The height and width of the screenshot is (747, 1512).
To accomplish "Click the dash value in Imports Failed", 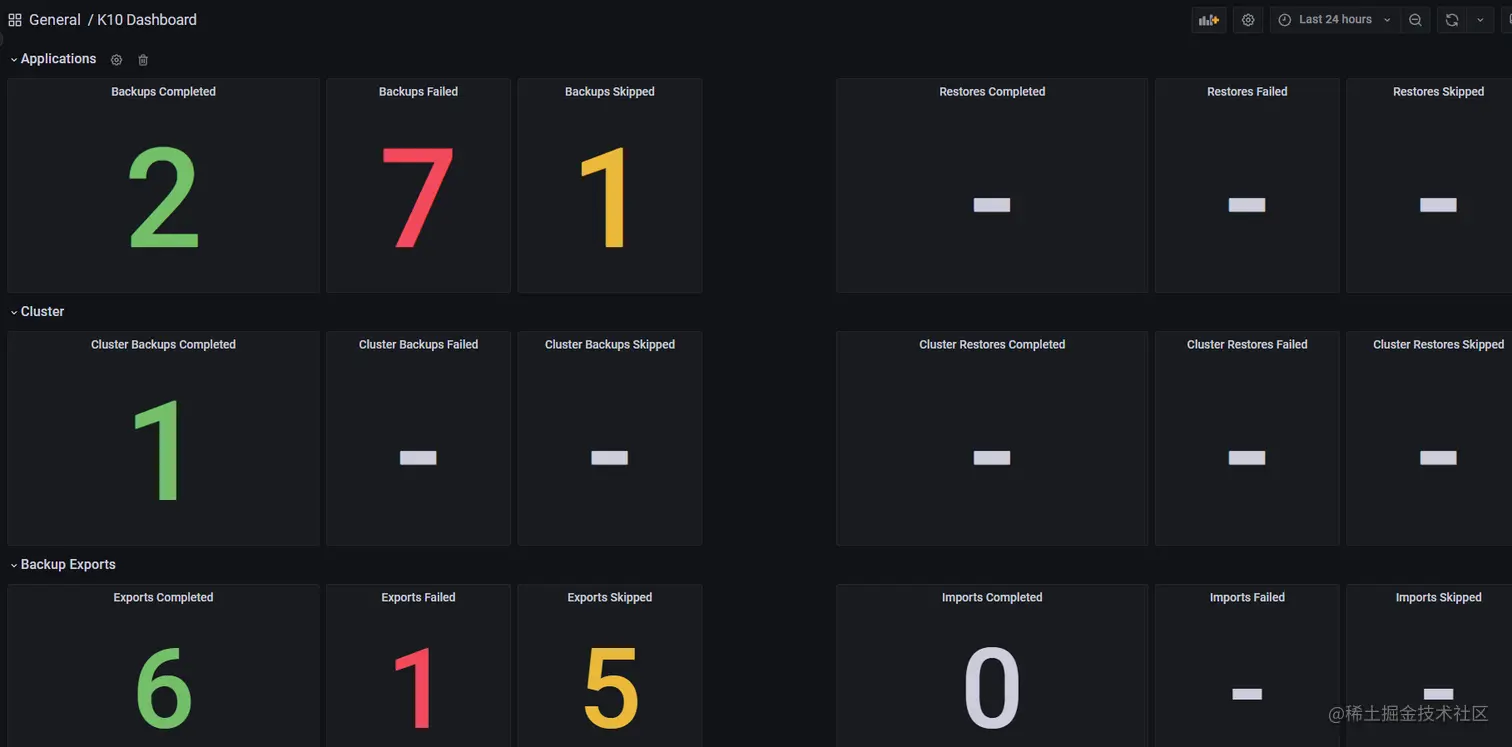I will coord(1247,694).
